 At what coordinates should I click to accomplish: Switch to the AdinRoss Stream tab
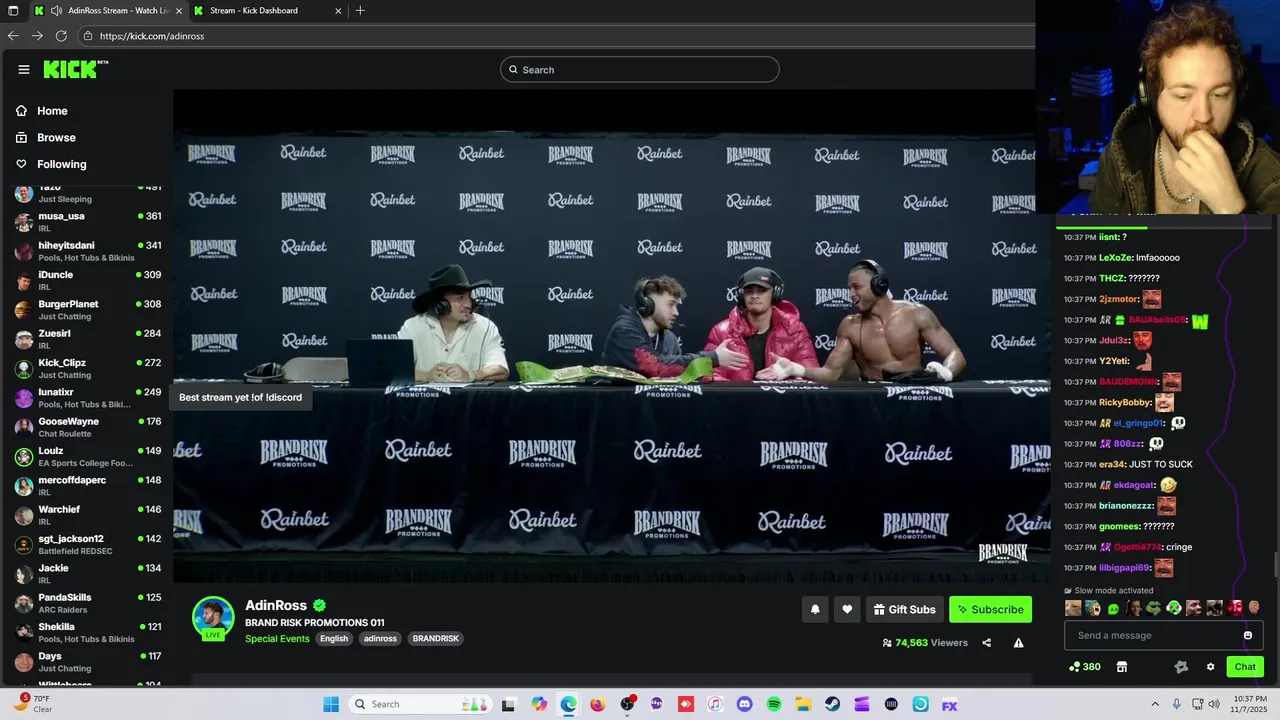point(108,11)
